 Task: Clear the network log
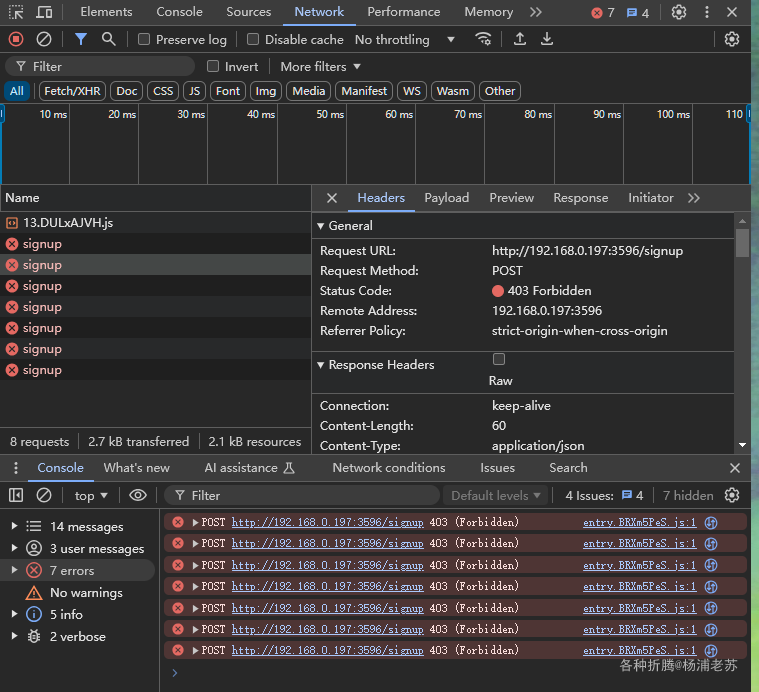[x=44, y=39]
